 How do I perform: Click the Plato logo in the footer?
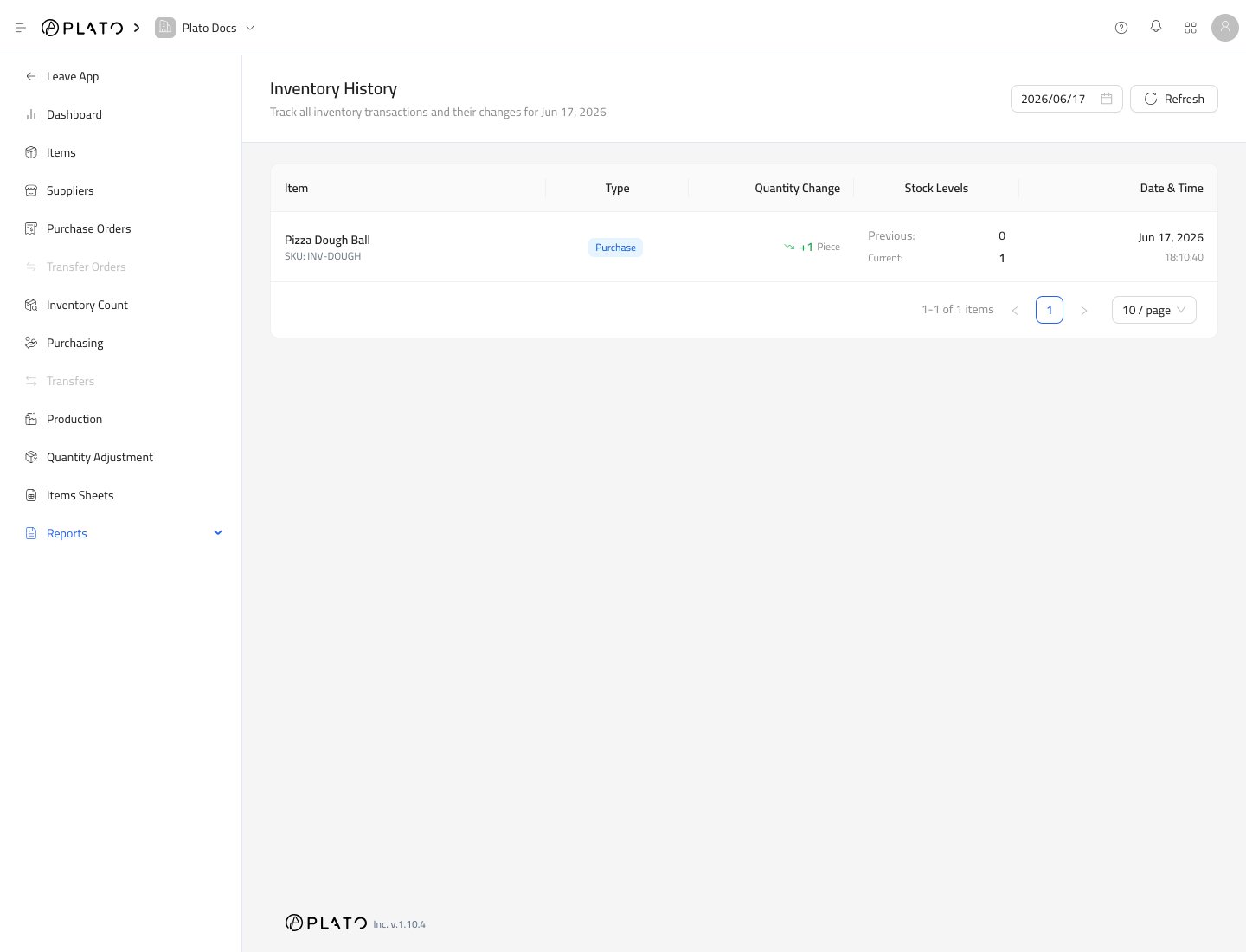tap(326, 923)
